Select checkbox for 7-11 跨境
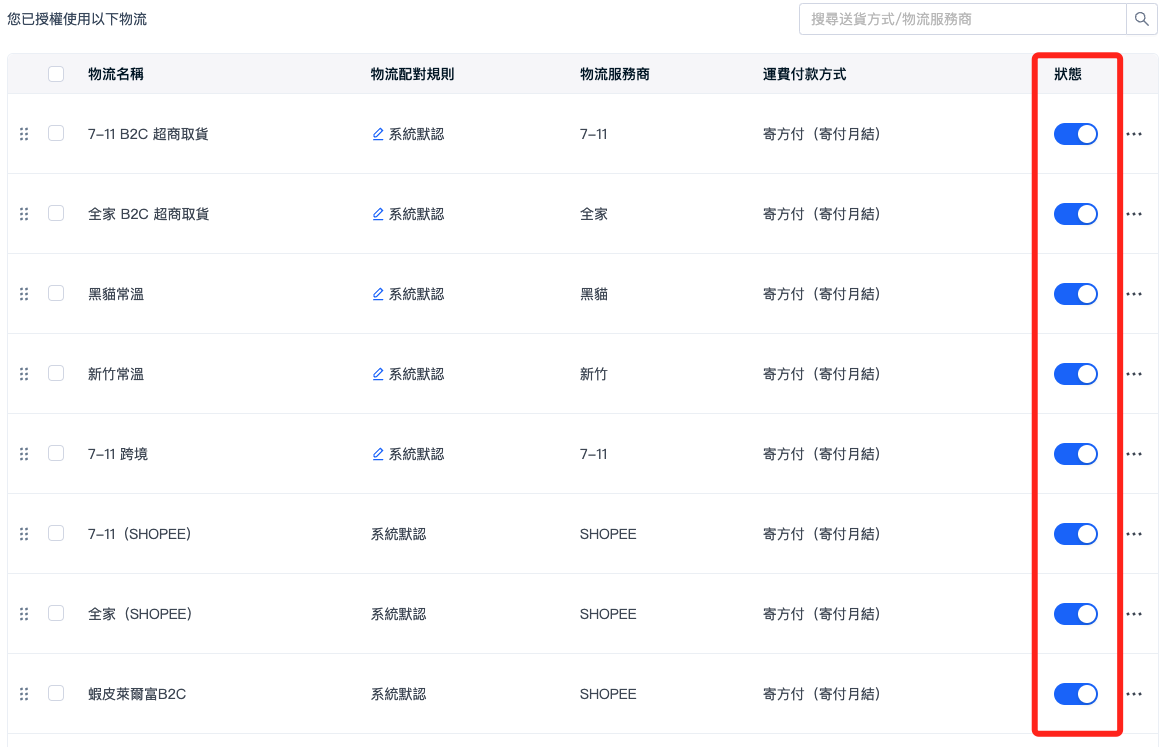The image size is (1163, 747). pos(56,453)
